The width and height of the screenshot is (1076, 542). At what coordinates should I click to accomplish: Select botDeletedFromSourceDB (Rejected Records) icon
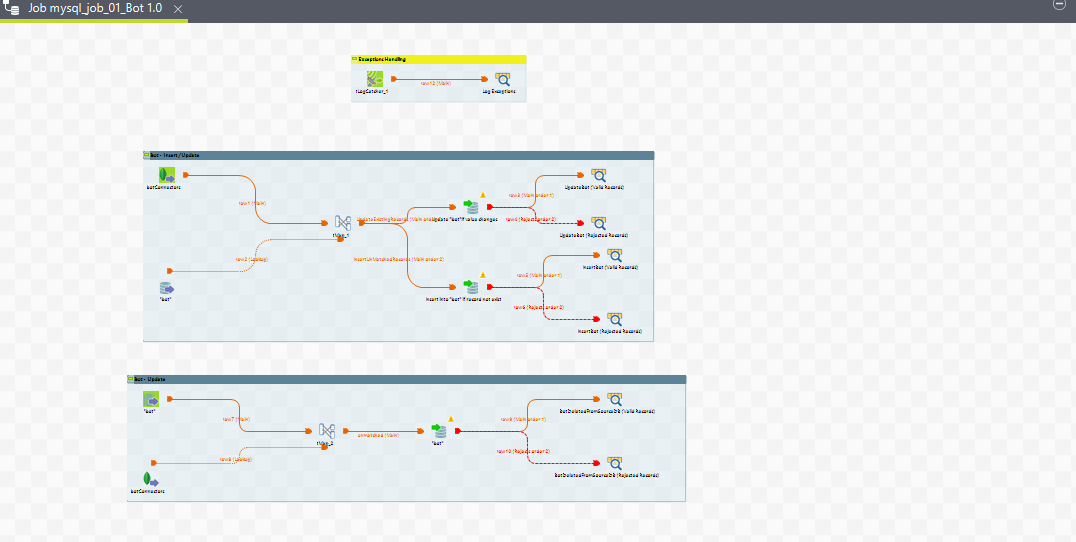point(613,463)
